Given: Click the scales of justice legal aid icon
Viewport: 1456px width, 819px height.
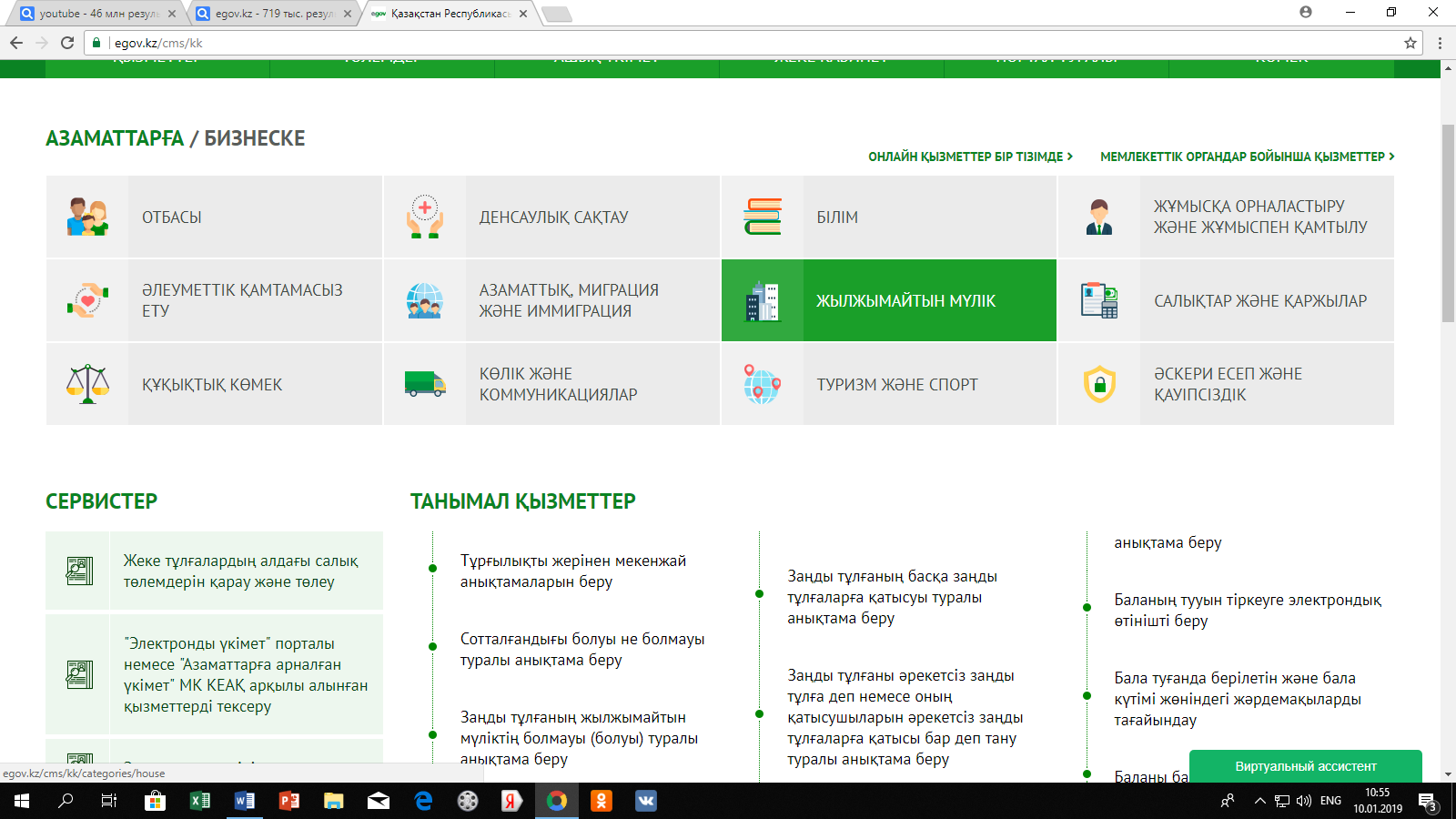Looking at the screenshot, I should coord(87,384).
